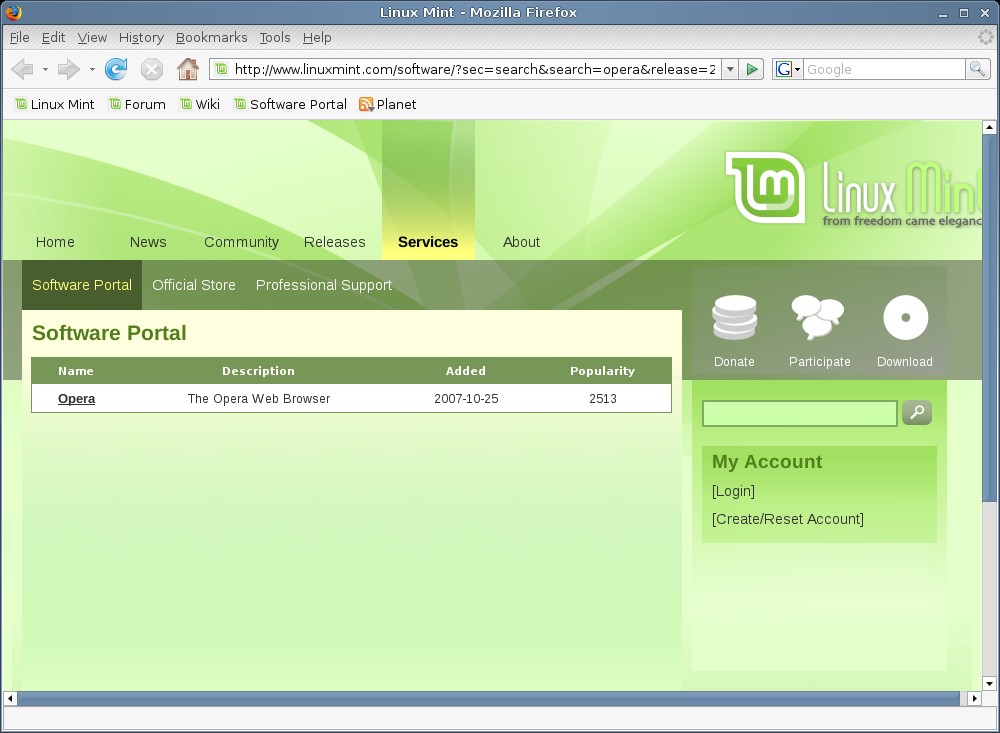
Task: Click the Forward navigation arrow
Action: pyautogui.click(x=68, y=69)
